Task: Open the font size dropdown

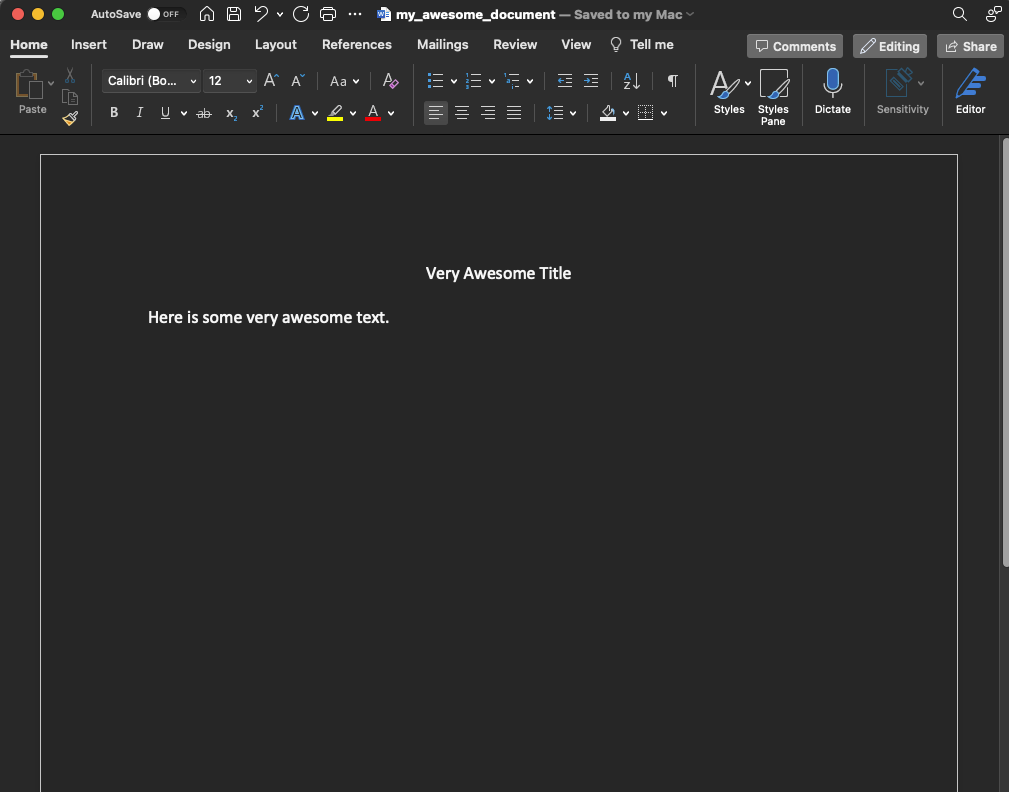Action: (247, 81)
